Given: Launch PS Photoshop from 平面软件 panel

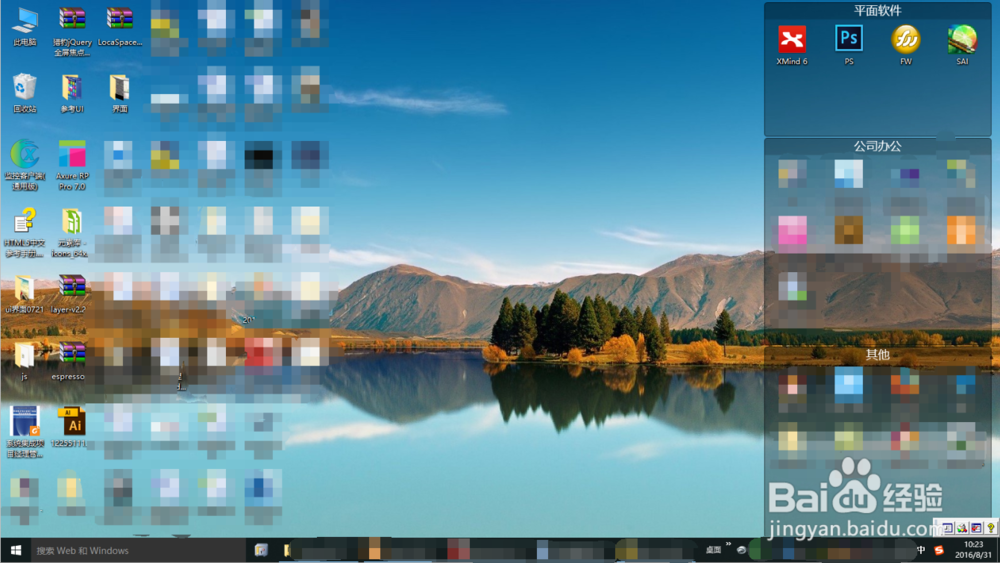Looking at the screenshot, I should coord(849,45).
